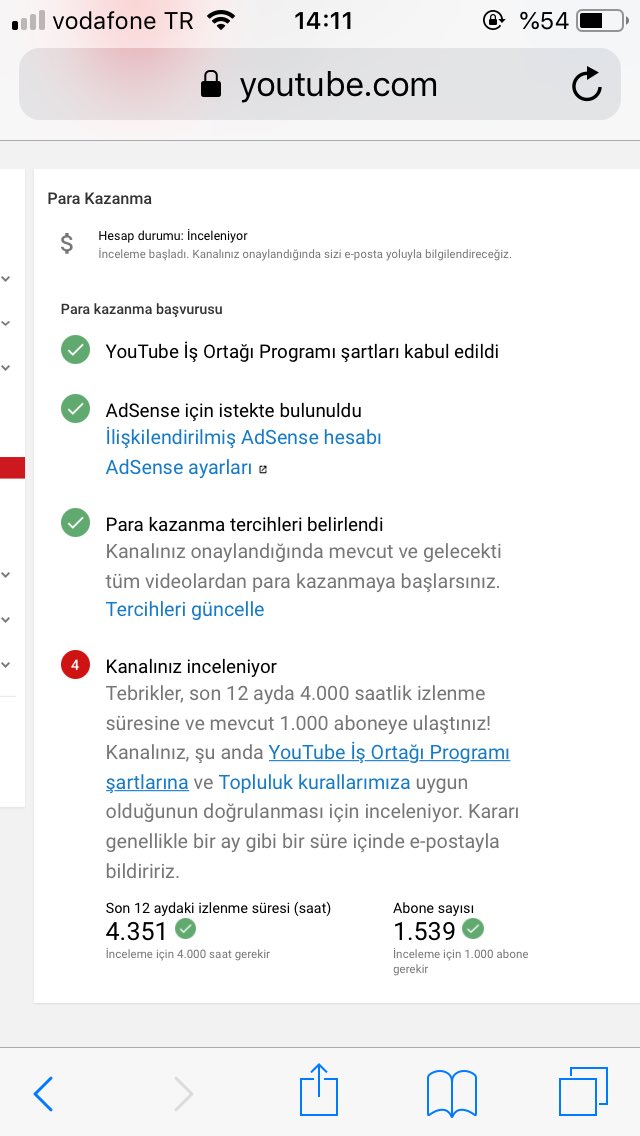
Task: Select the 4.351 watch hours value
Action: [x=136, y=931]
